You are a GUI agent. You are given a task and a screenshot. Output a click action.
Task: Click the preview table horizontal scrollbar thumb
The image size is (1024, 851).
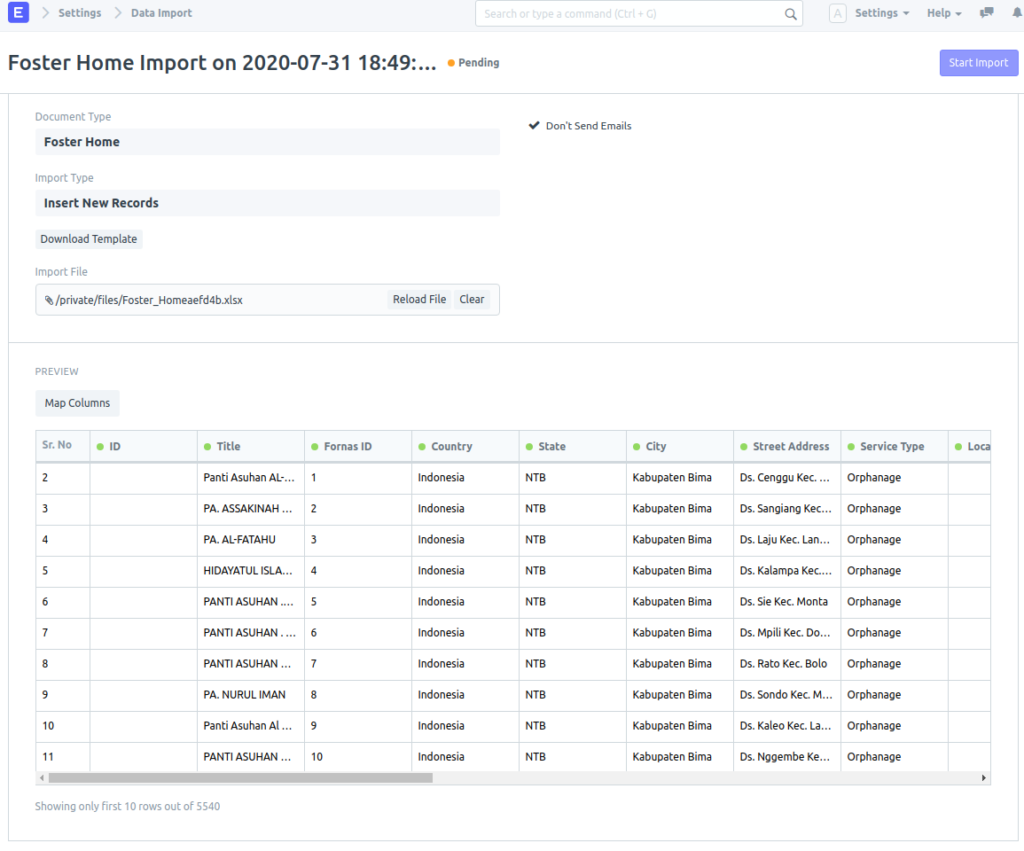click(x=240, y=777)
